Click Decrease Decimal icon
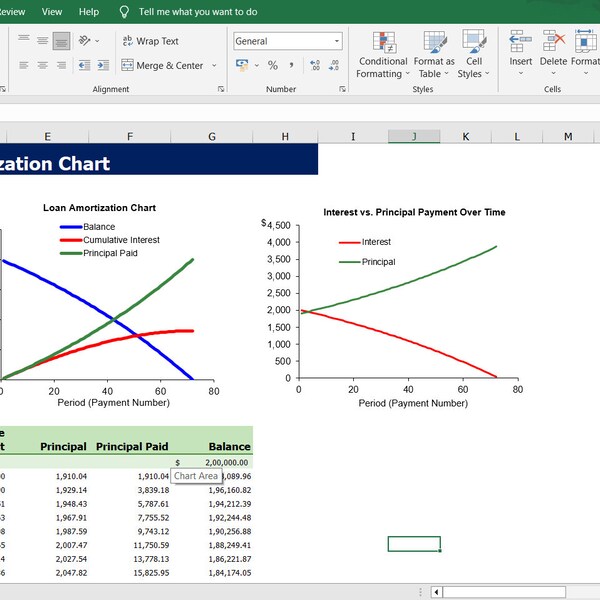The image size is (600, 600). (334, 65)
